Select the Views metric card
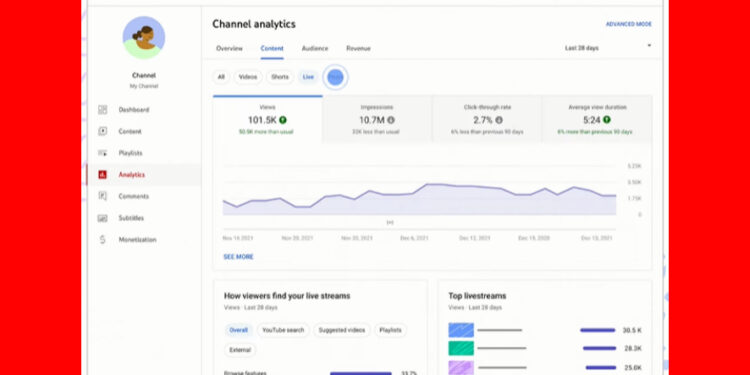750x375 pixels. pos(267,119)
